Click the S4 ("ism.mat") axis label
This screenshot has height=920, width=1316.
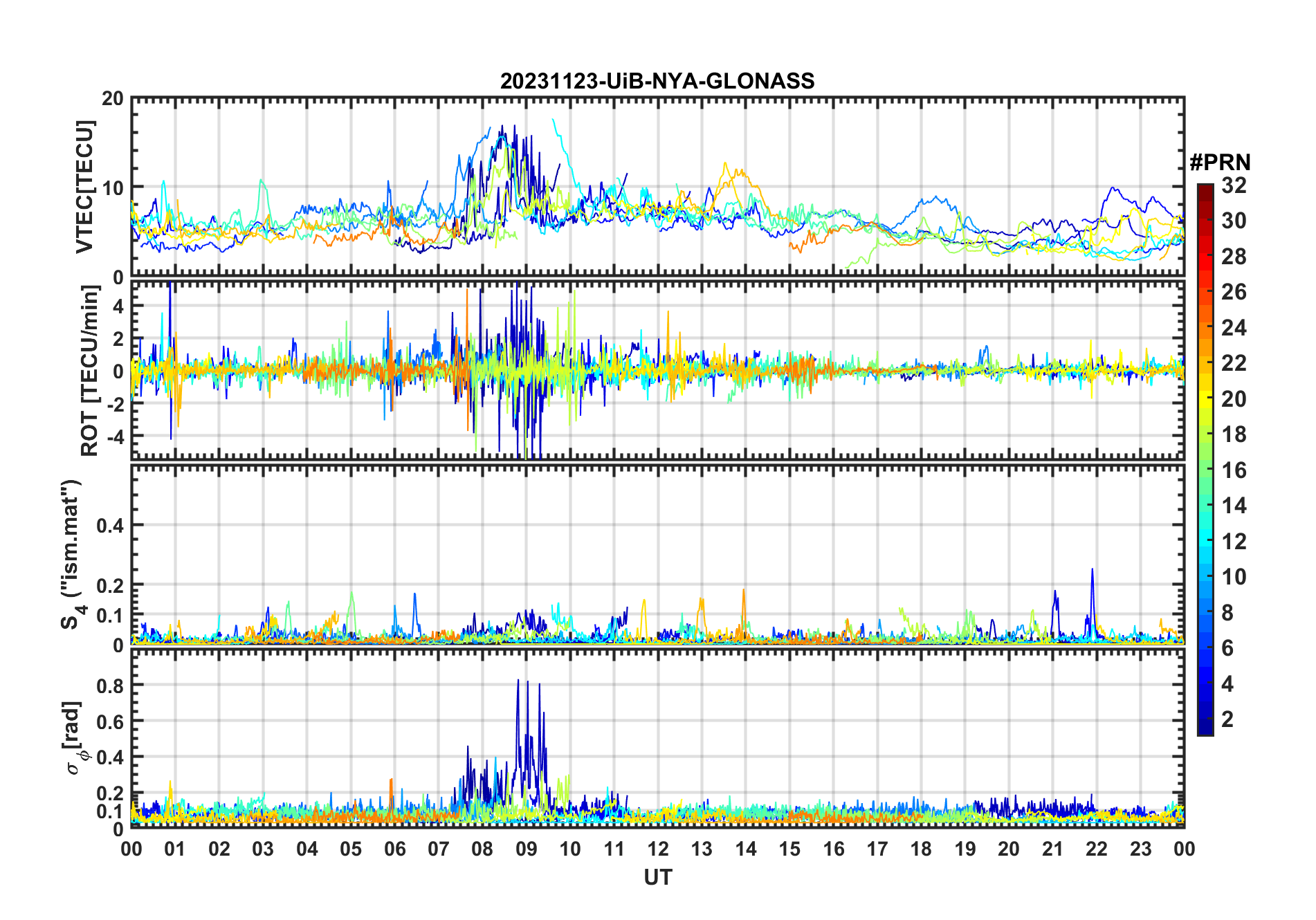(x=73, y=555)
